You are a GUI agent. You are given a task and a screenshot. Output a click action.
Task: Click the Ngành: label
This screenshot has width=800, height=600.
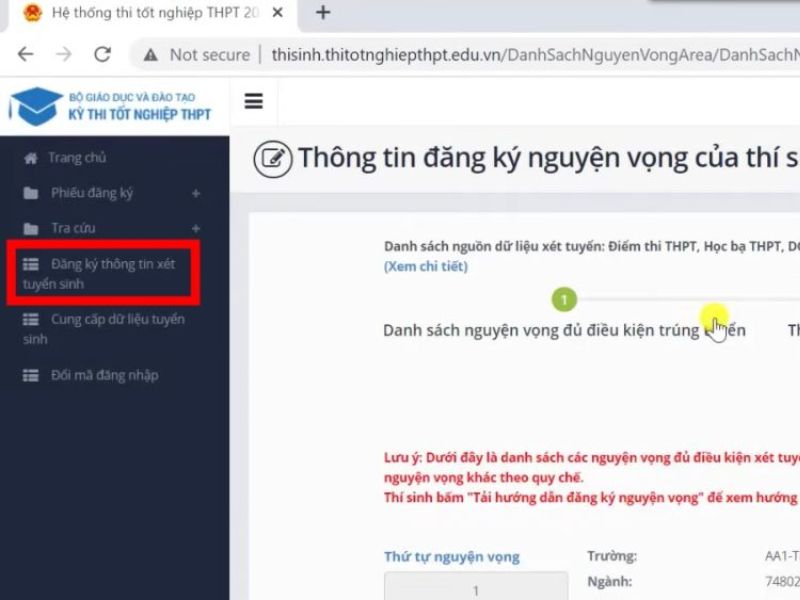coord(609,581)
